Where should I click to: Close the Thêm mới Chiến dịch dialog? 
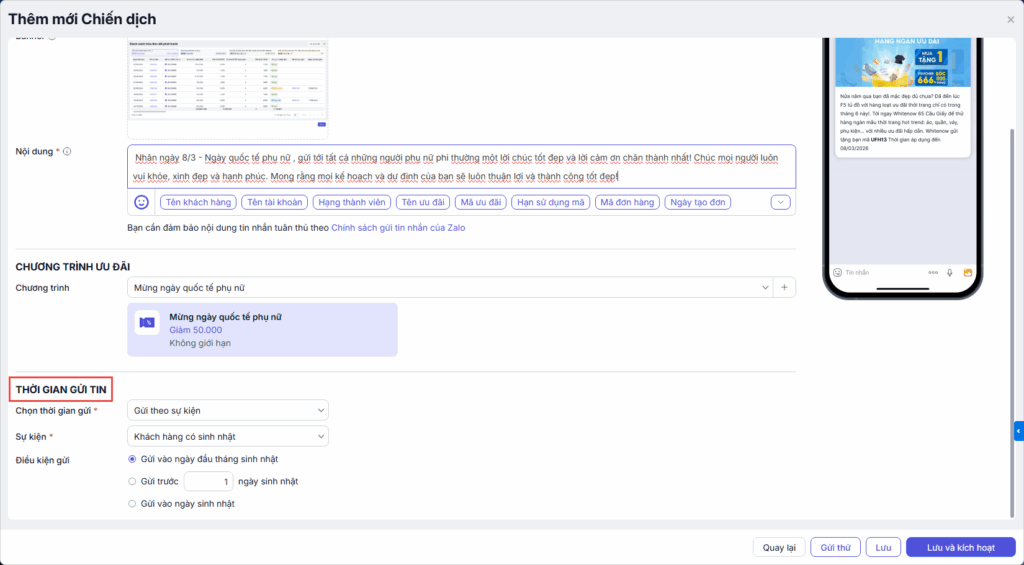point(1010,20)
